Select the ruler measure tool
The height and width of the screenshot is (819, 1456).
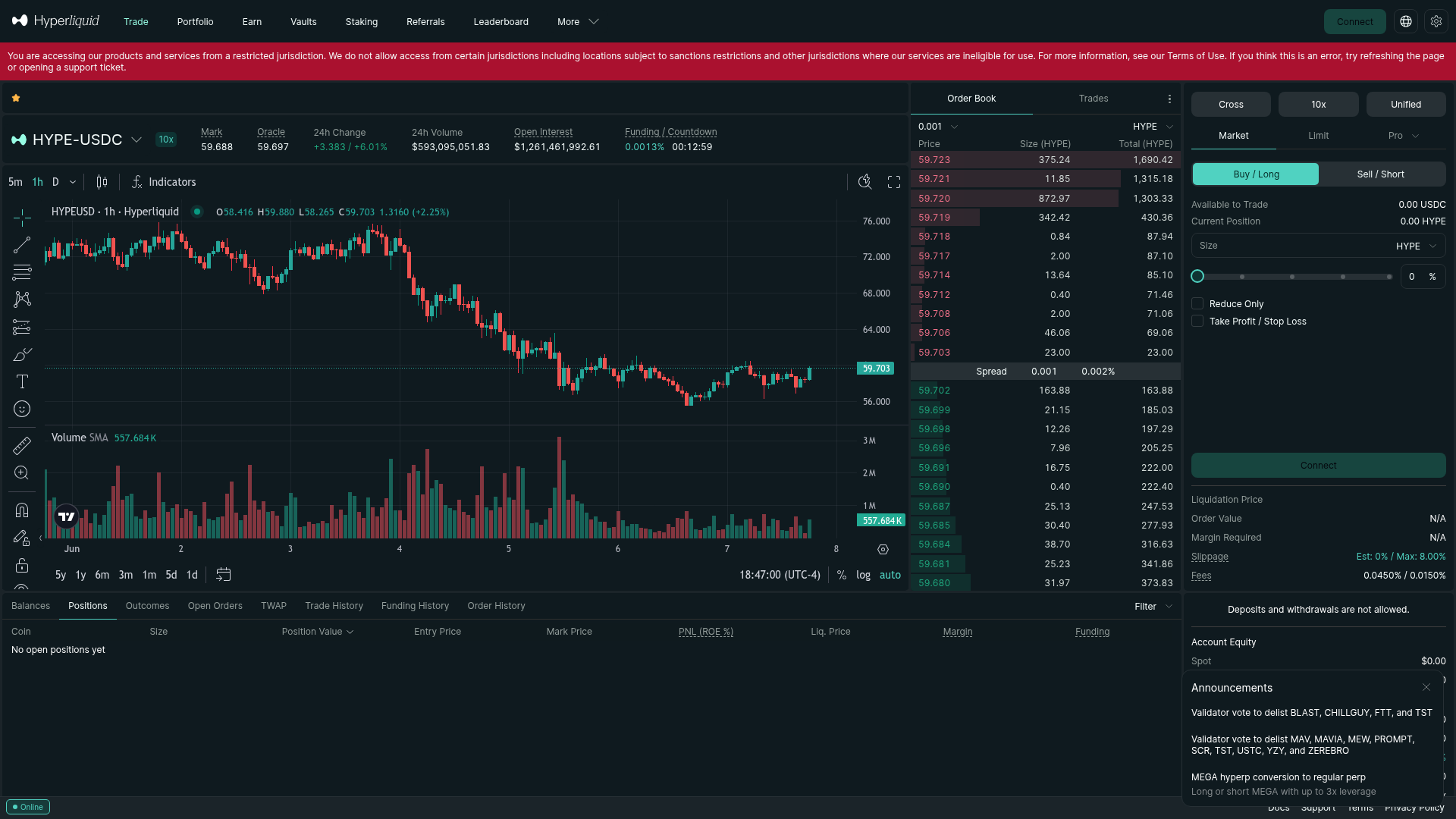pyautogui.click(x=22, y=445)
